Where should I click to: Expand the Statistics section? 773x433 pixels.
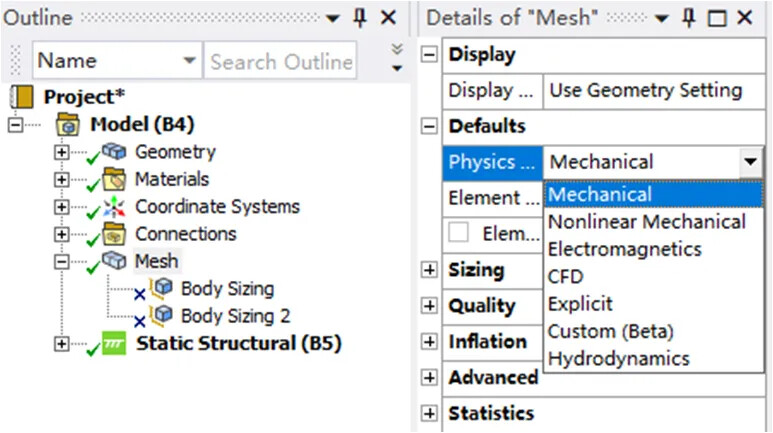[x=430, y=414]
